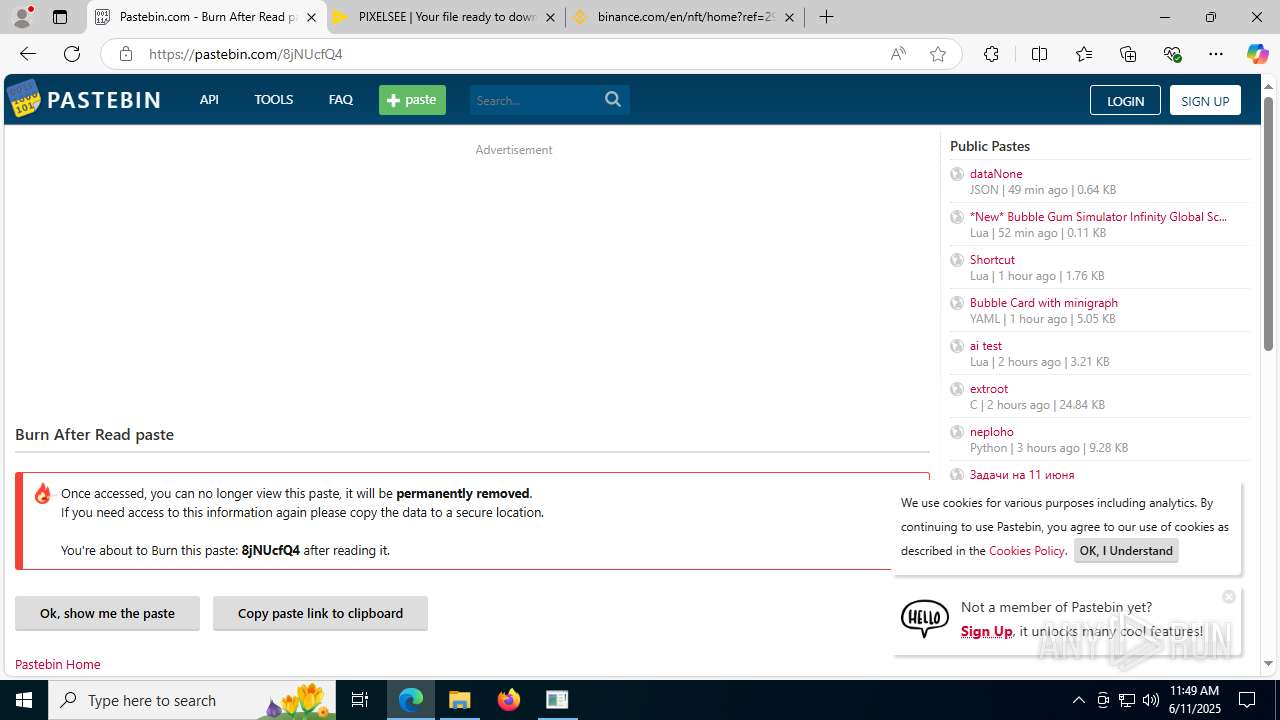Accept cookies with OK, I Understand
The image size is (1280, 720).
click(x=1126, y=550)
